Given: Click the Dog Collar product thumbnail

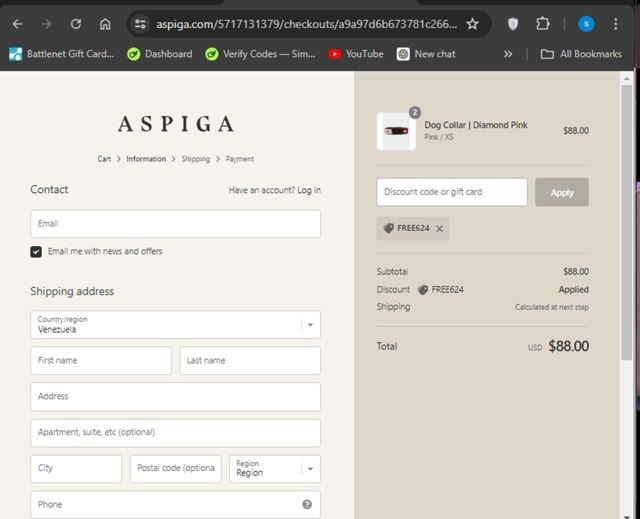Looking at the screenshot, I should point(396,131).
